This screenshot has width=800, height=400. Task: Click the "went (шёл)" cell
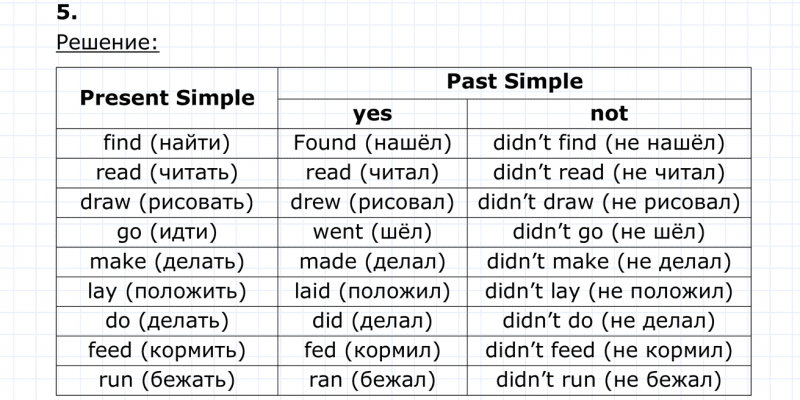(372, 233)
